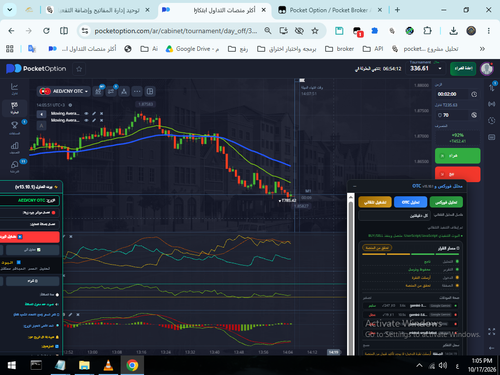The image size is (500, 375).
Task: Click the currency icon beside amount 70
Action: pyautogui.click(x=474, y=115)
